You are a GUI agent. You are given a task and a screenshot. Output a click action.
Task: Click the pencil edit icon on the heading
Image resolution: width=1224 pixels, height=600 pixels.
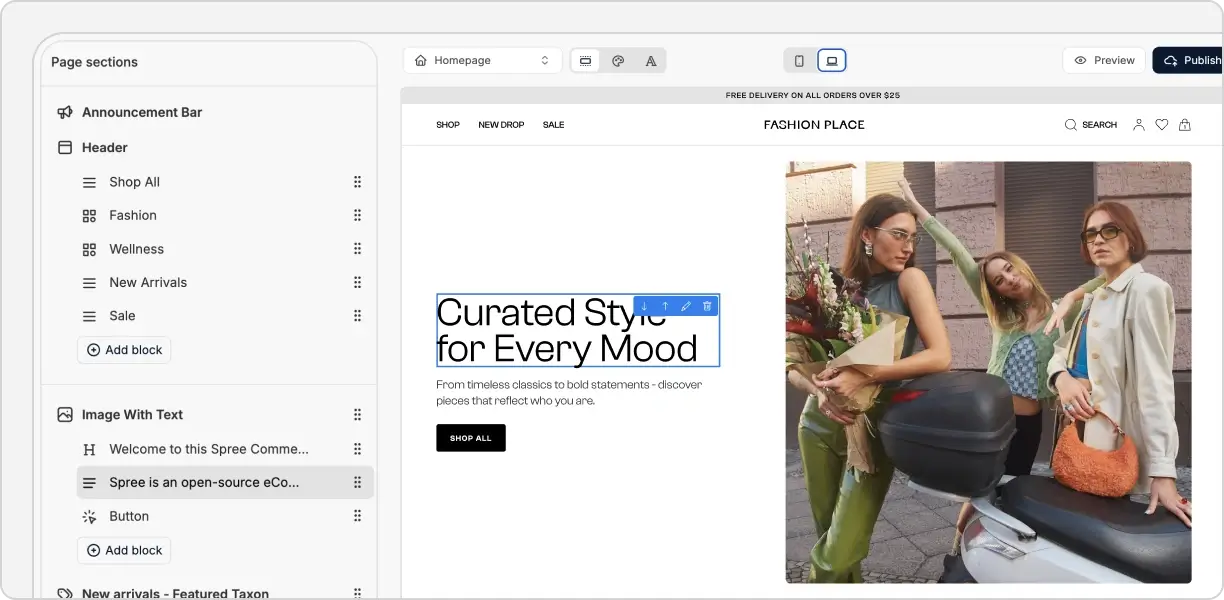(x=686, y=306)
